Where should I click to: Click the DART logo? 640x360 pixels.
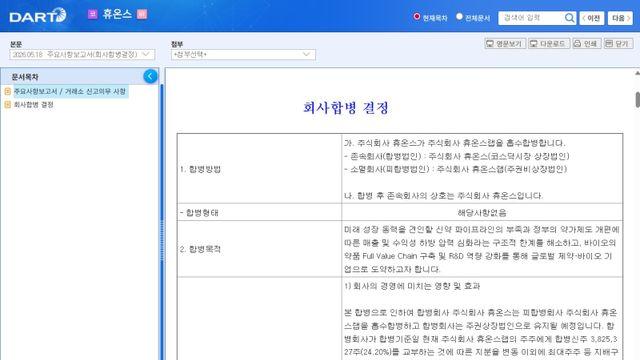point(38,16)
